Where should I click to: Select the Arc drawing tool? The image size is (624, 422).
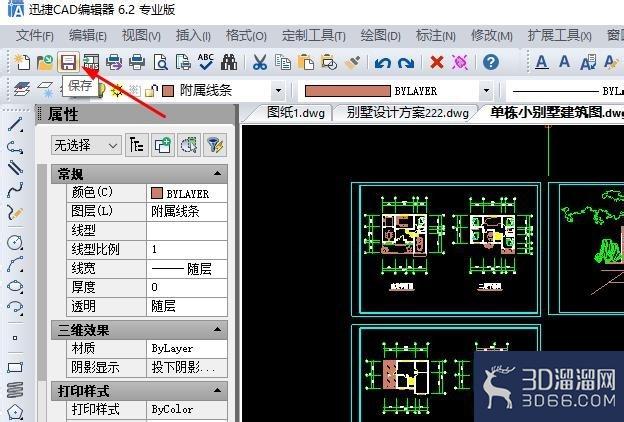tap(15, 264)
